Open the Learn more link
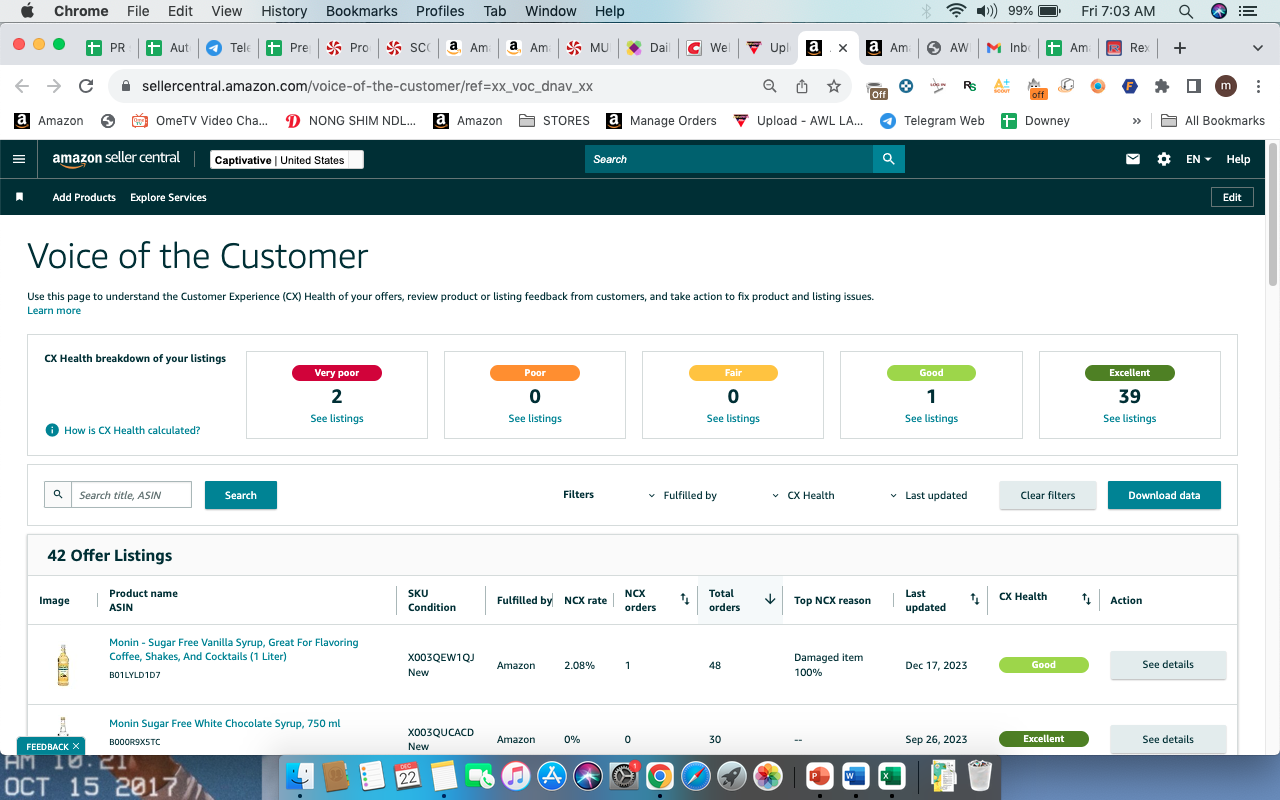Screen dimensions: 1280x800 (x=54, y=311)
